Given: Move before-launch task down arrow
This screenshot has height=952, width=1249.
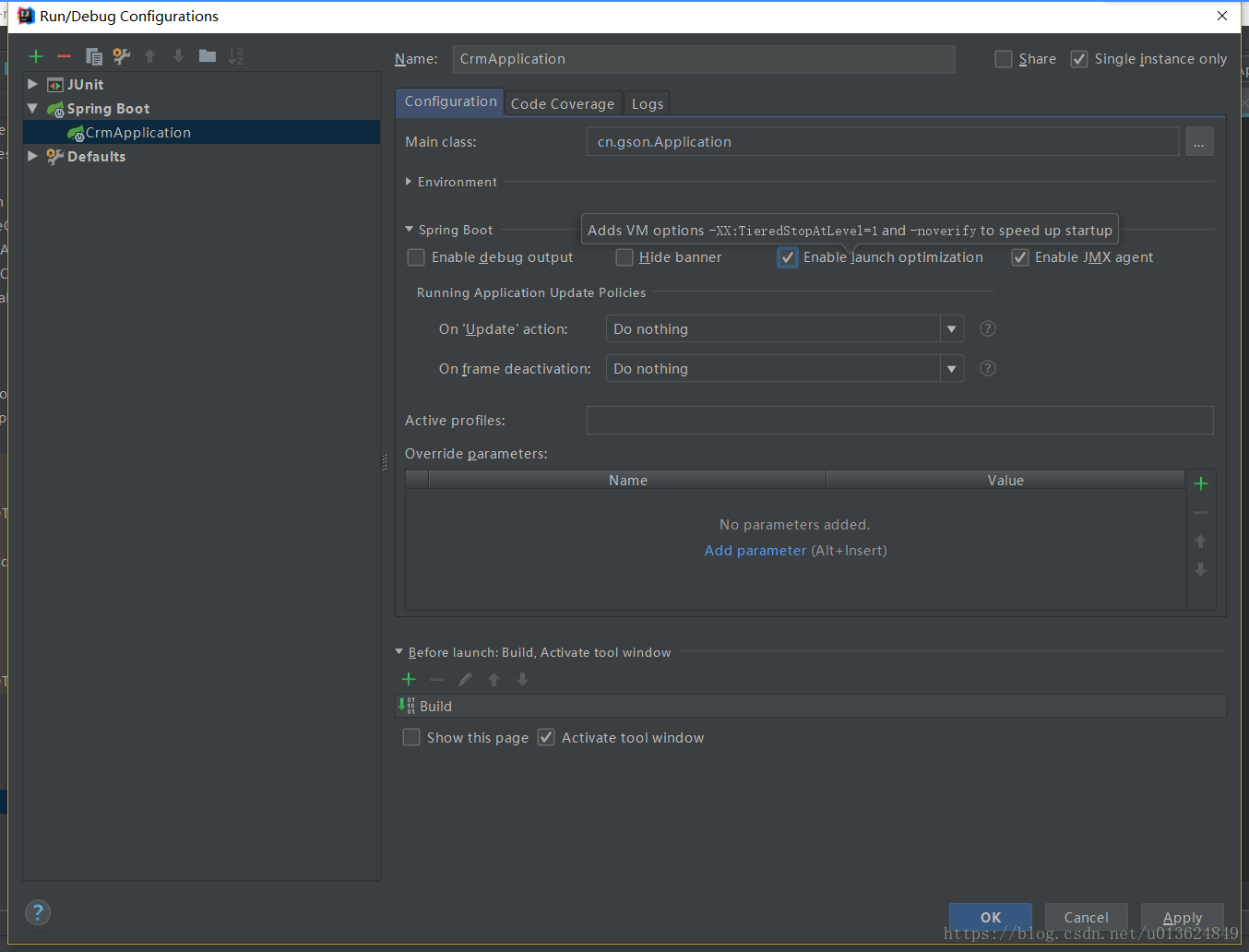Looking at the screenshot, I should pos(523,680).
